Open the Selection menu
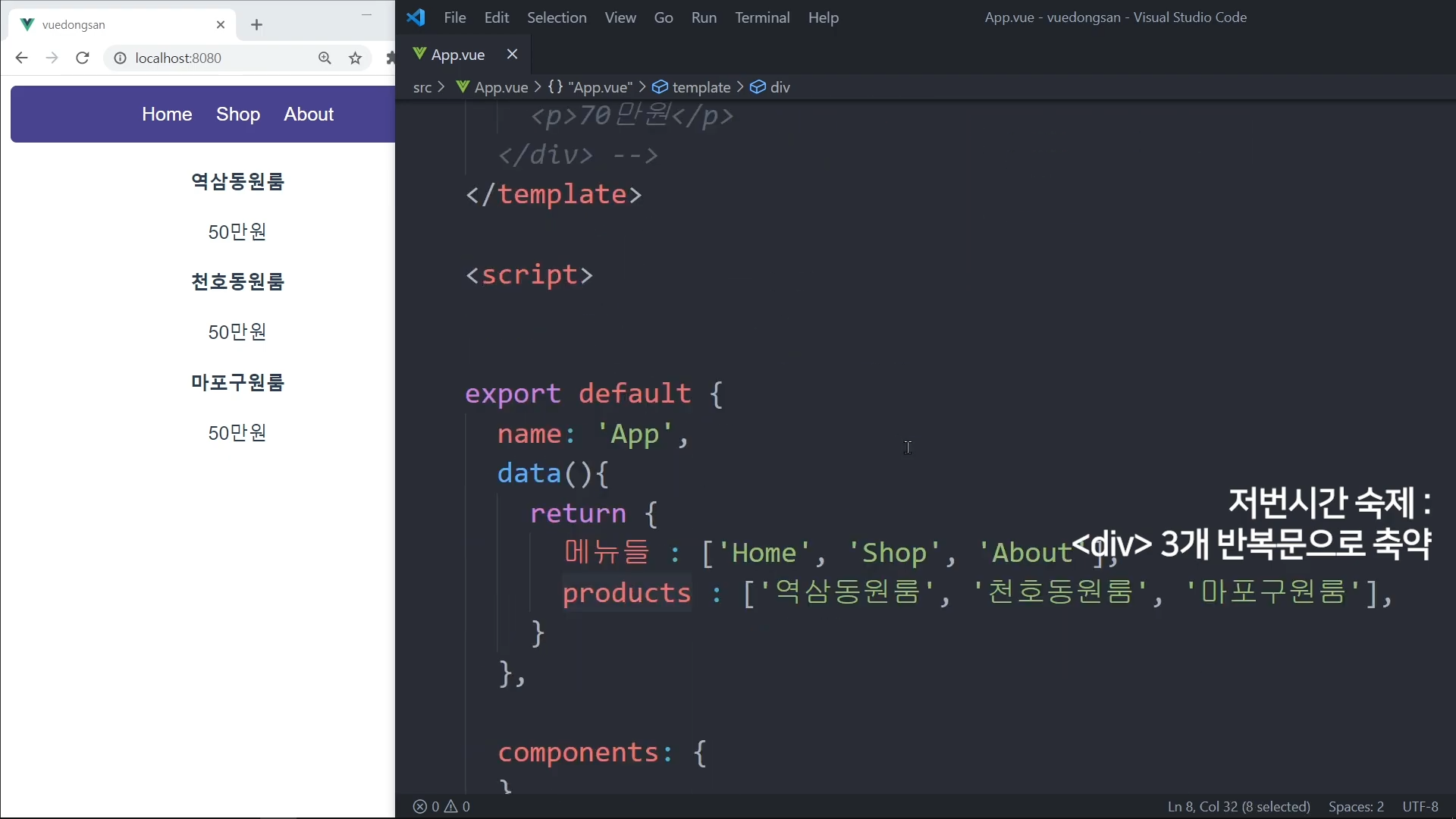The height and width of the screenshot is (819, 1456). click(x=556, y=17)
